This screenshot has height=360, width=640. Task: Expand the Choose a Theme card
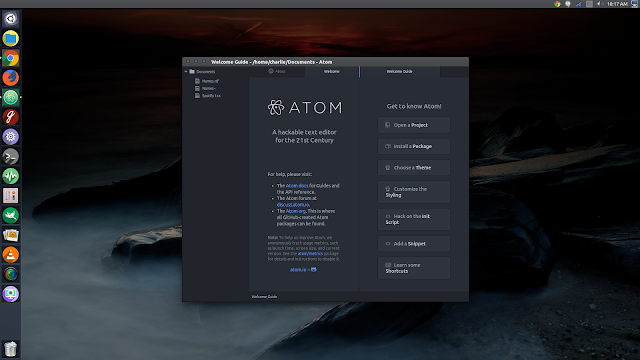(414, 167)
